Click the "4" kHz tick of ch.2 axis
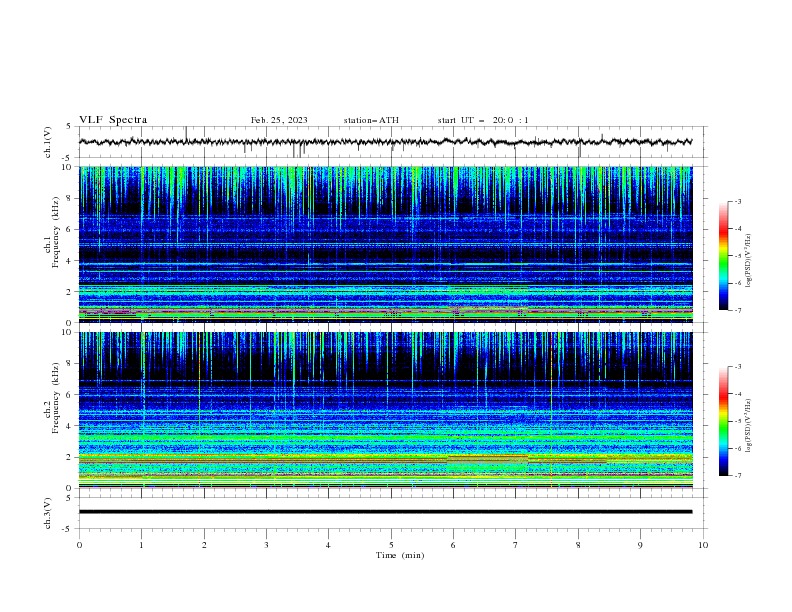The width and height of the screenshot is (792, 612). point(70,427)
